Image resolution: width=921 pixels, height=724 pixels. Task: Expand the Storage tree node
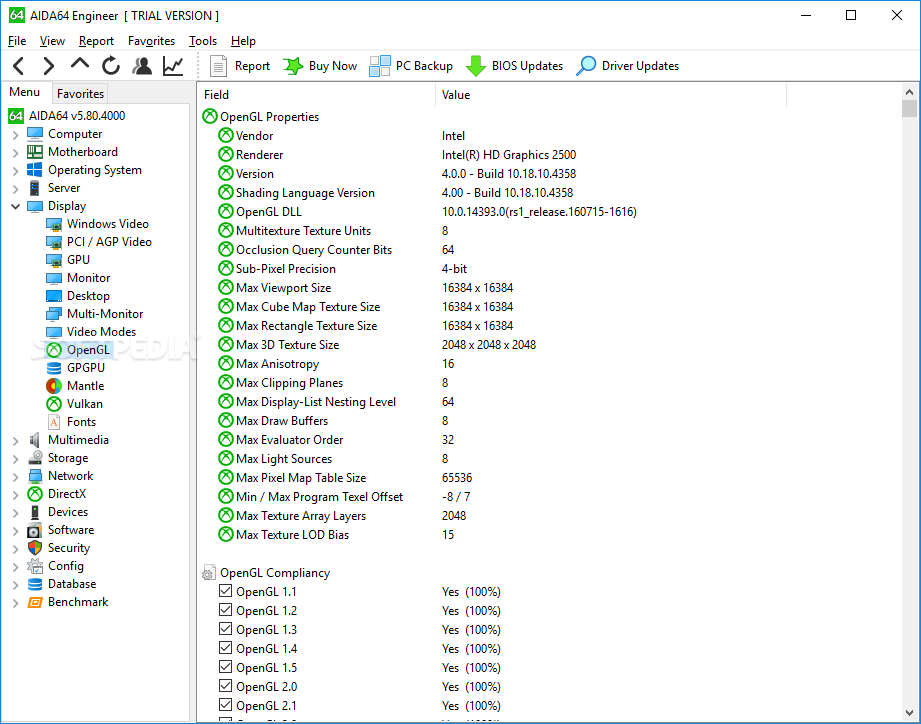[16, 459]
